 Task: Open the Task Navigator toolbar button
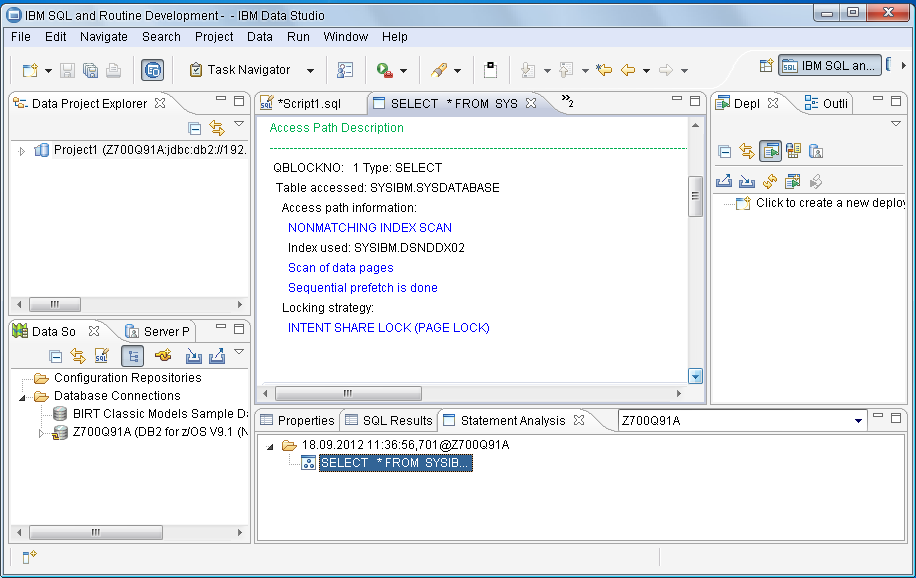(240, 70)
